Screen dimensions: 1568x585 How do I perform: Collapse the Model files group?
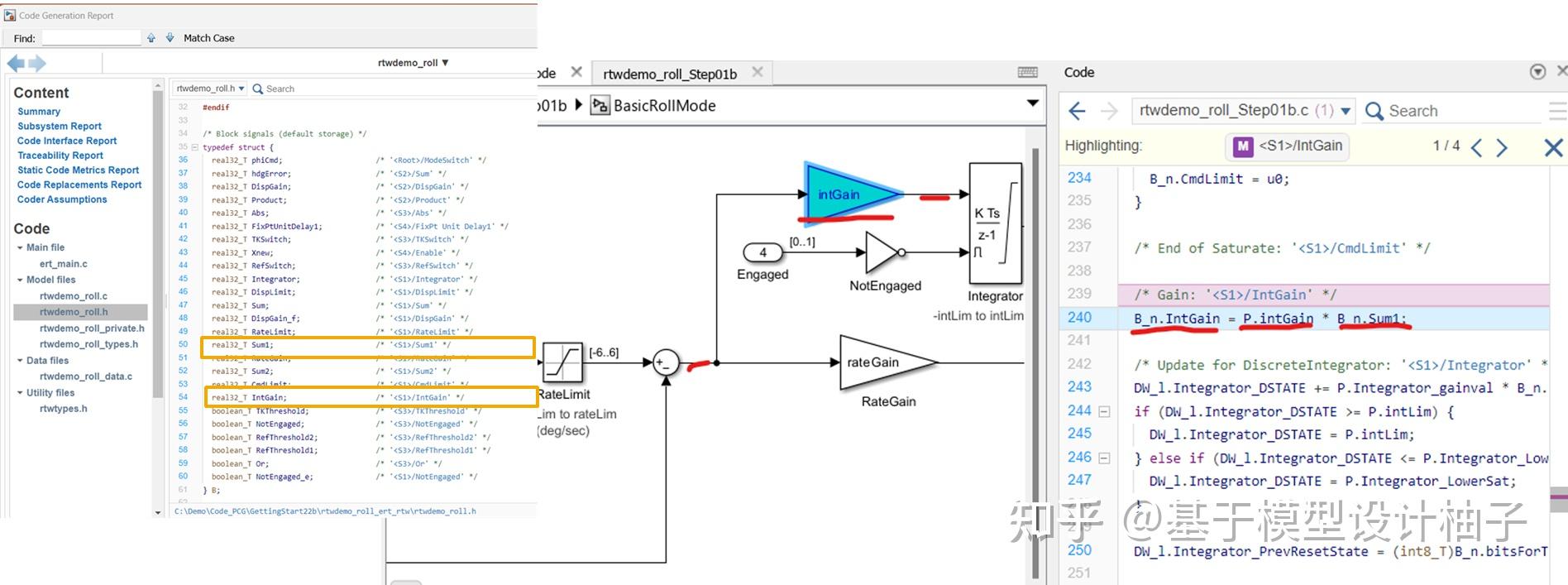(20, 280)
